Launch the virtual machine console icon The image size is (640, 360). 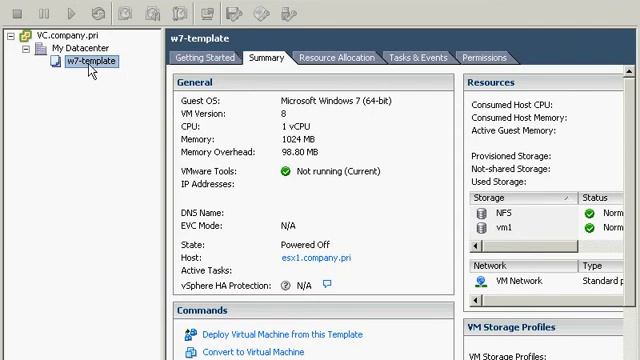pyautogui.click(x=207, y=14)
